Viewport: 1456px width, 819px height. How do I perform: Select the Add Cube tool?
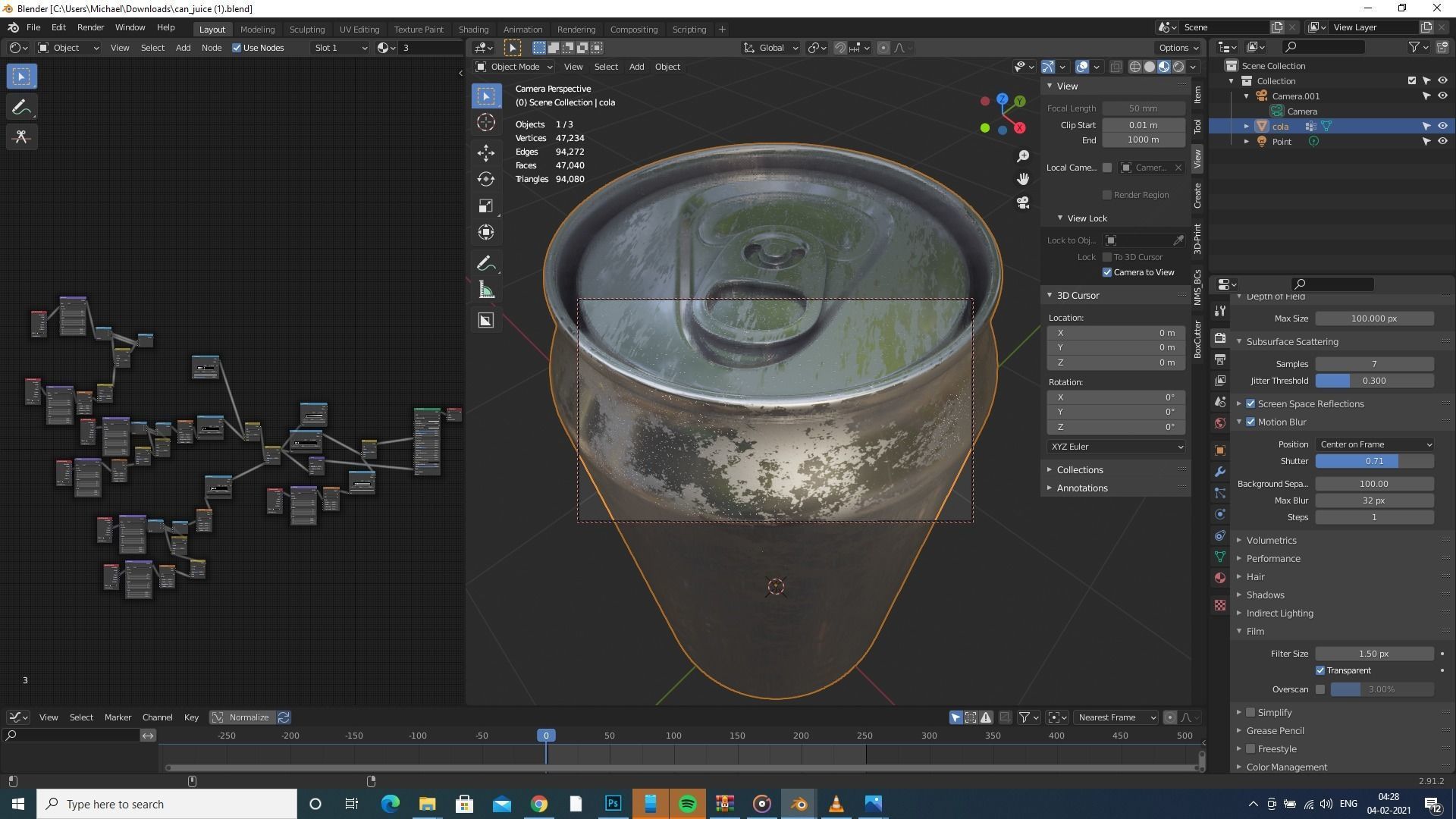486,320
